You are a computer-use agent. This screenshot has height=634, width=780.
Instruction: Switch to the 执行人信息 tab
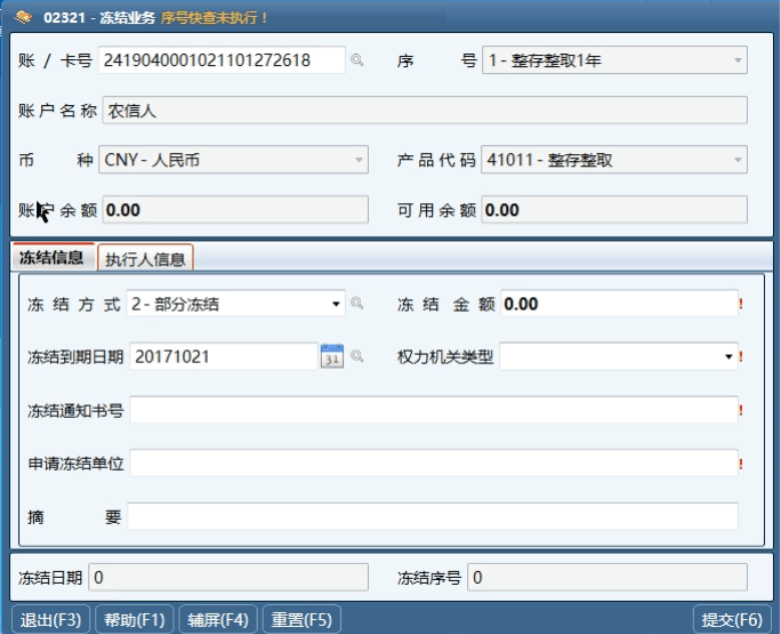pos(145,259)
